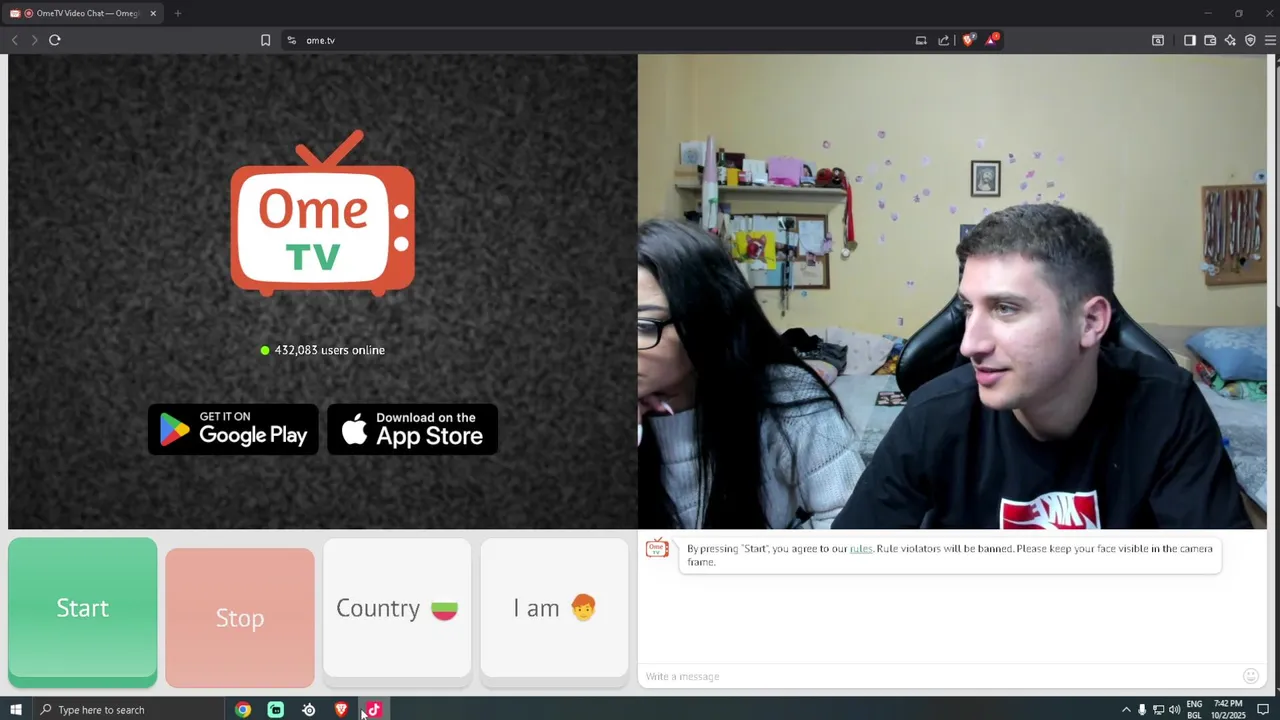Open Brave VPN shield icon
The width and height of the screenshot is (1280, 720).
tap(1250, 40)
